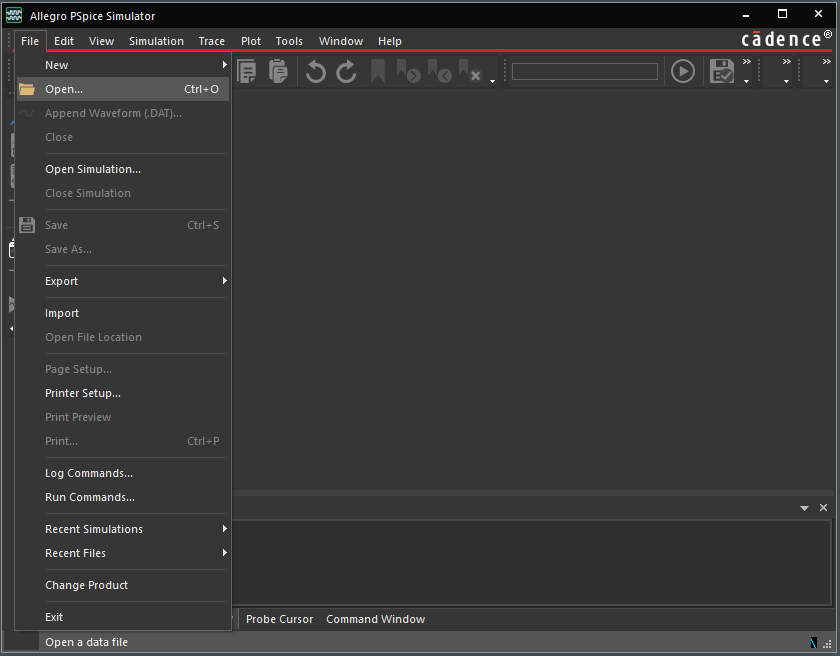This screenshot has width=840, height=656.
Task: Jump to the previous bookmark icon
Action: coord(438,71)
